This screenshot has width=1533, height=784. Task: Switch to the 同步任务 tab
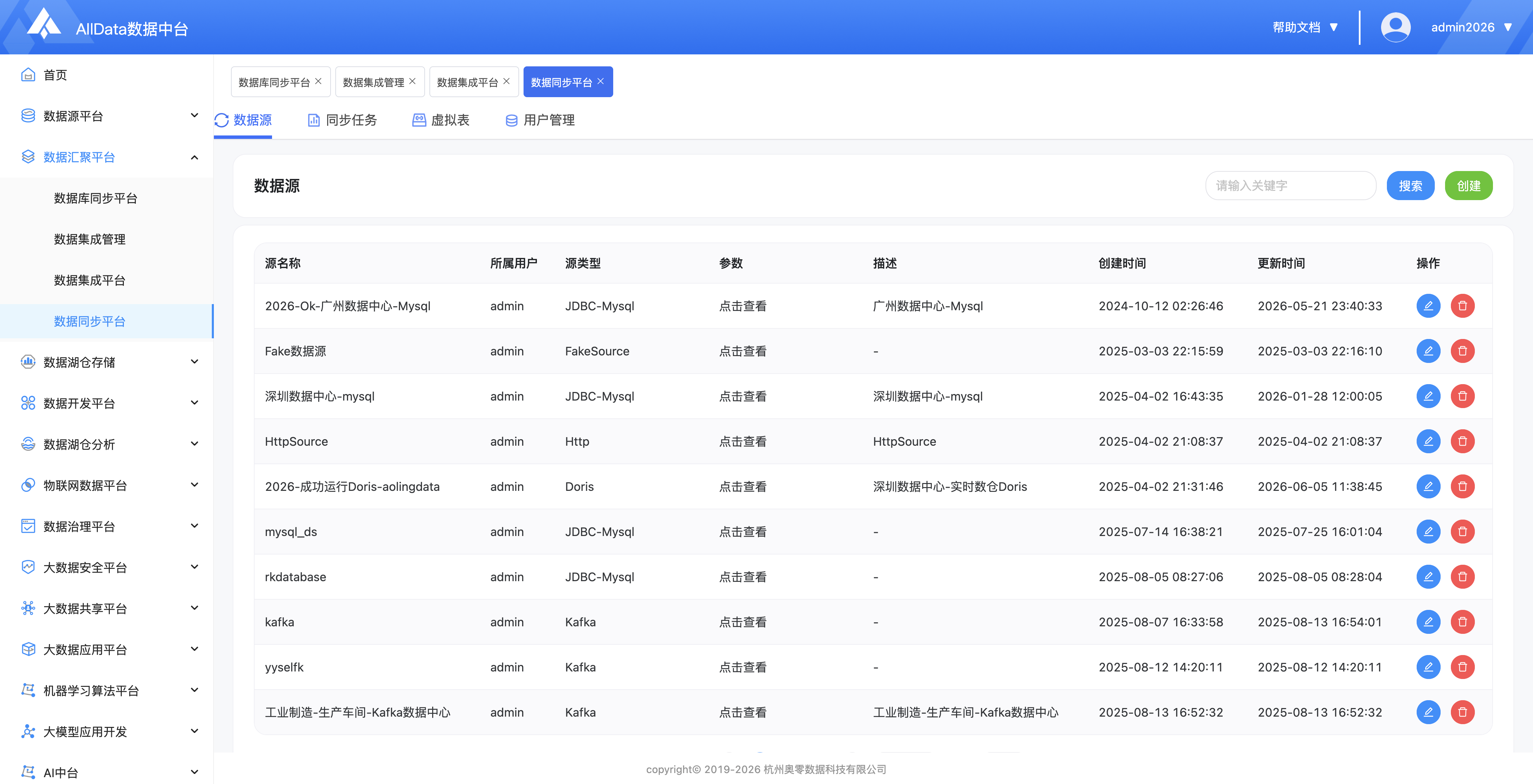pyautogui.click(x=342, y=120)
